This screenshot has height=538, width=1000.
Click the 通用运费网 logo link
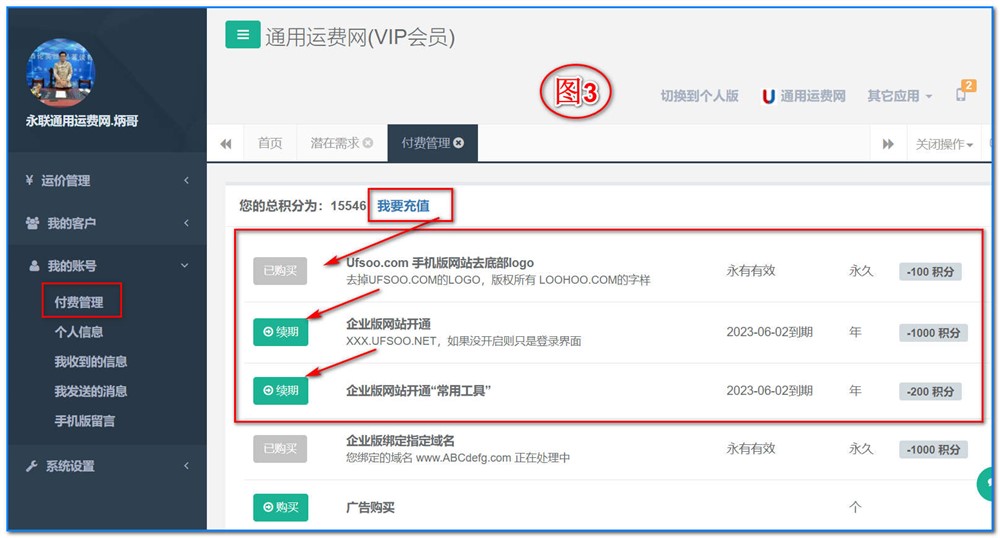[804, 96]
